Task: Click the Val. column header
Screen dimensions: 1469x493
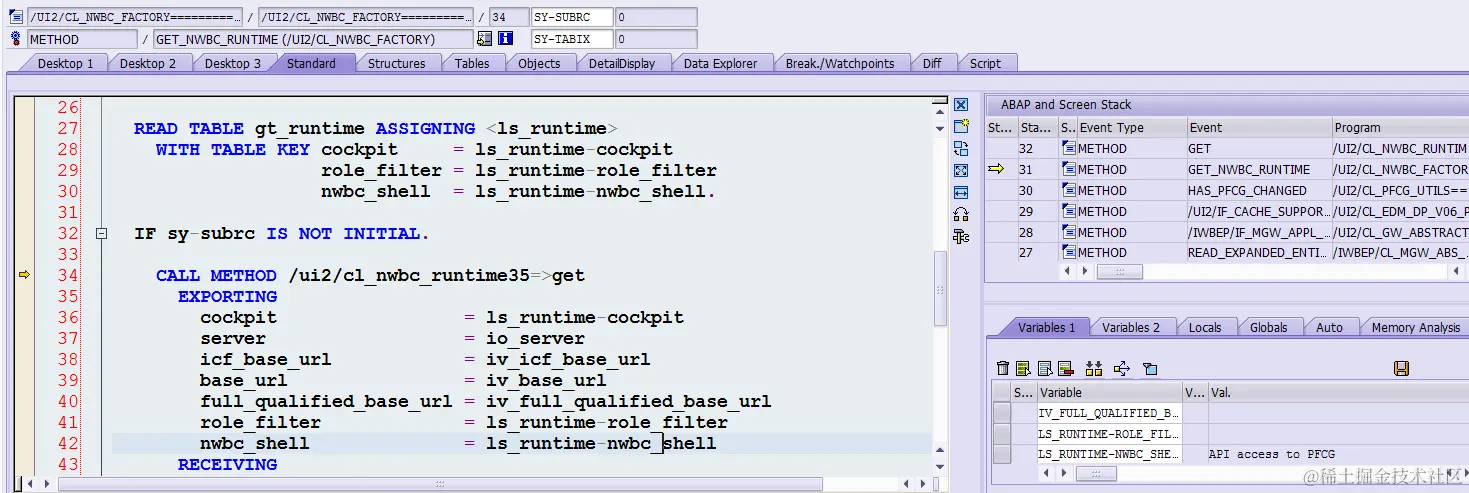Action: [x=1338, y=393]
